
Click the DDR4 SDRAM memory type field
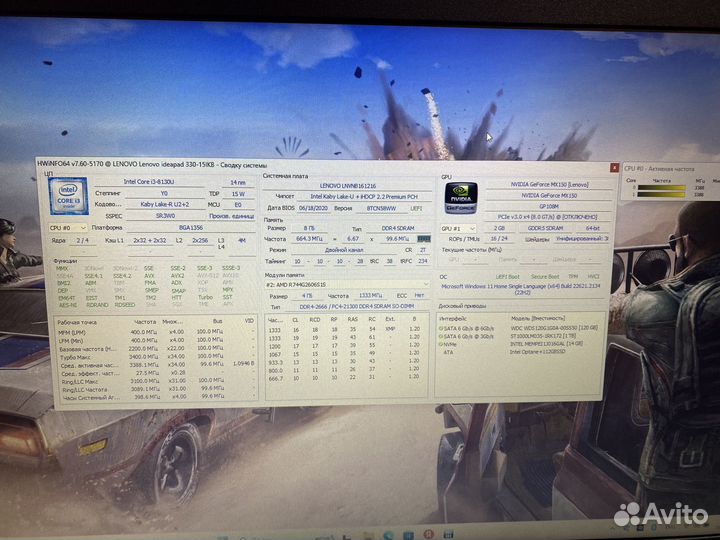pyautogui.click(x=398, y=228)
